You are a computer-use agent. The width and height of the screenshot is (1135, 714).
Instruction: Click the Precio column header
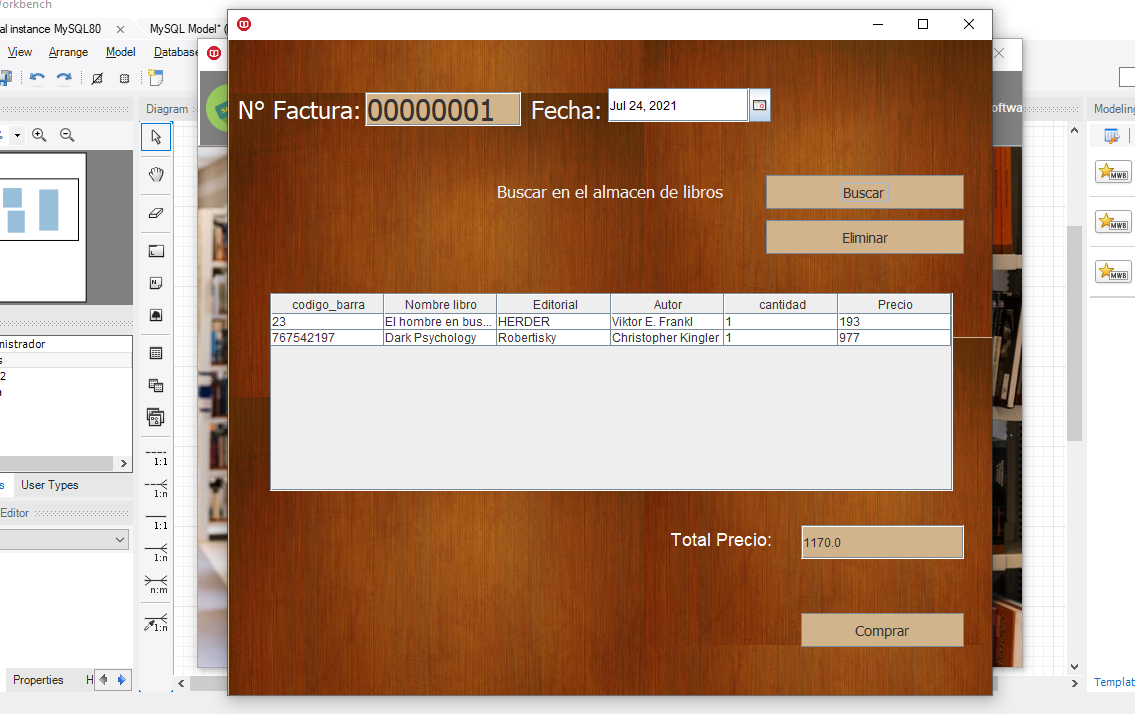(895, 304)
